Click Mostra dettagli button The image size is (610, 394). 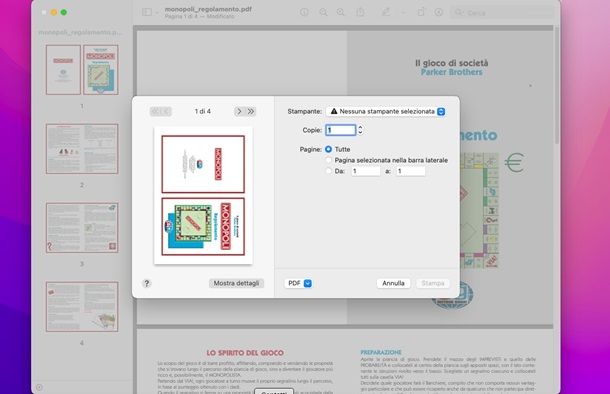[x=236, y=284]
